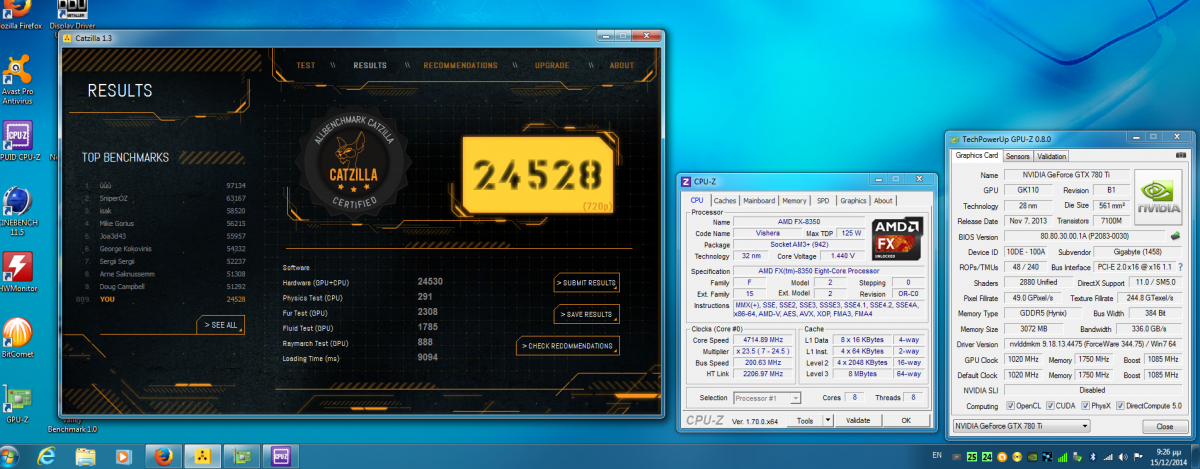Open the GPU-Z desktop shortcut
Screen dimensions: 1200x469
point(17,404)
